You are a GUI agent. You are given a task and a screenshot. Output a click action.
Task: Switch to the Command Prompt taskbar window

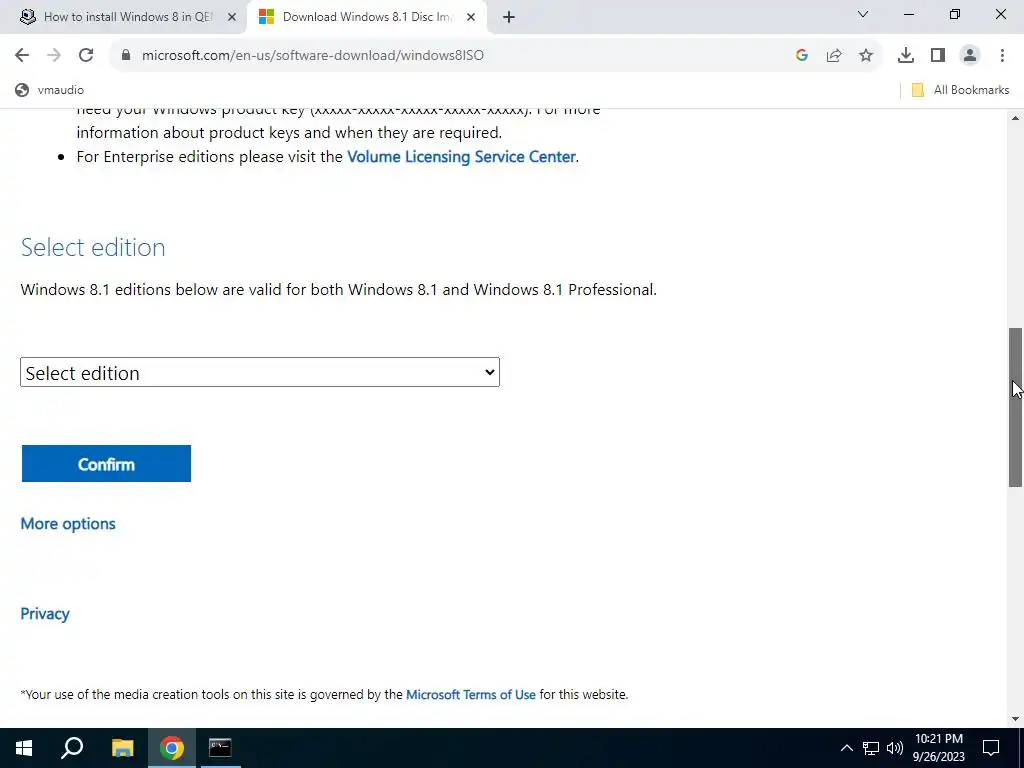click(220, 748)
